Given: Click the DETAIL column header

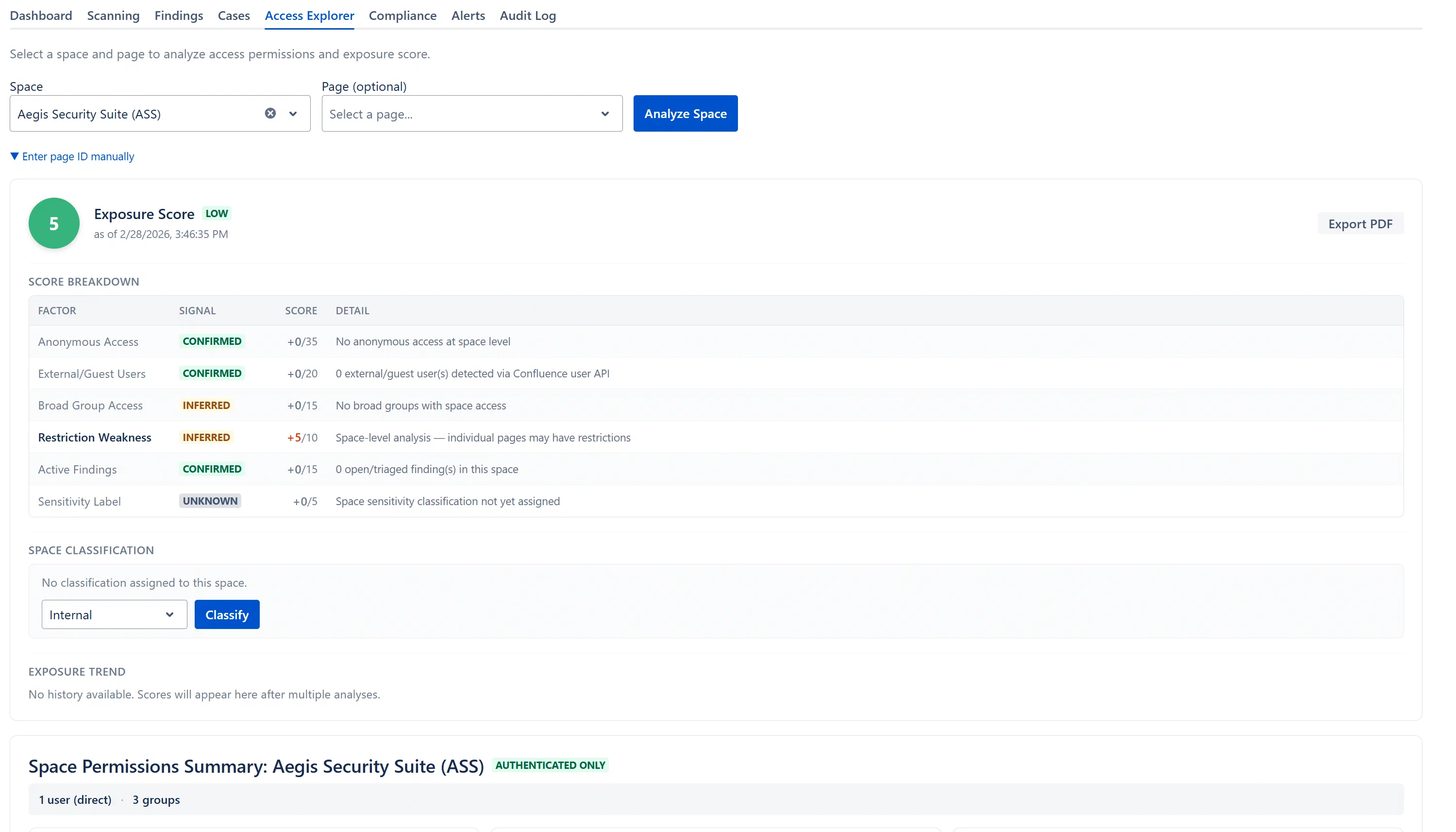Looking at the screenshot, I should (352, 310).
